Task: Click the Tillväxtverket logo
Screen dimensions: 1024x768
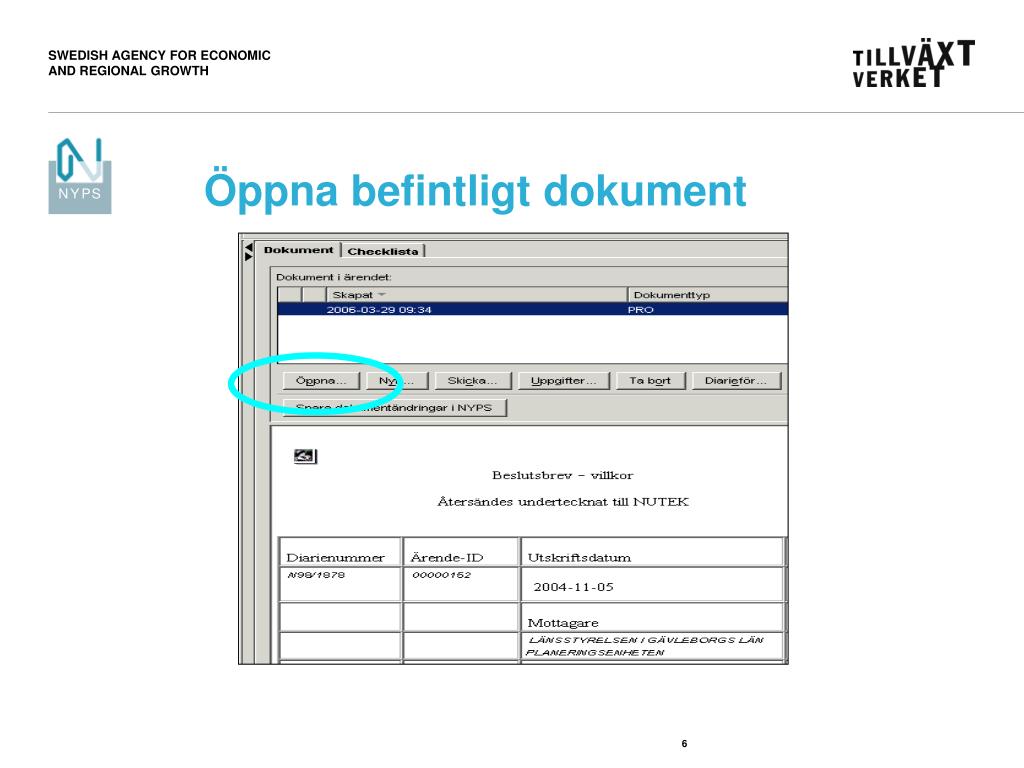Action: (x=913, y=63)
